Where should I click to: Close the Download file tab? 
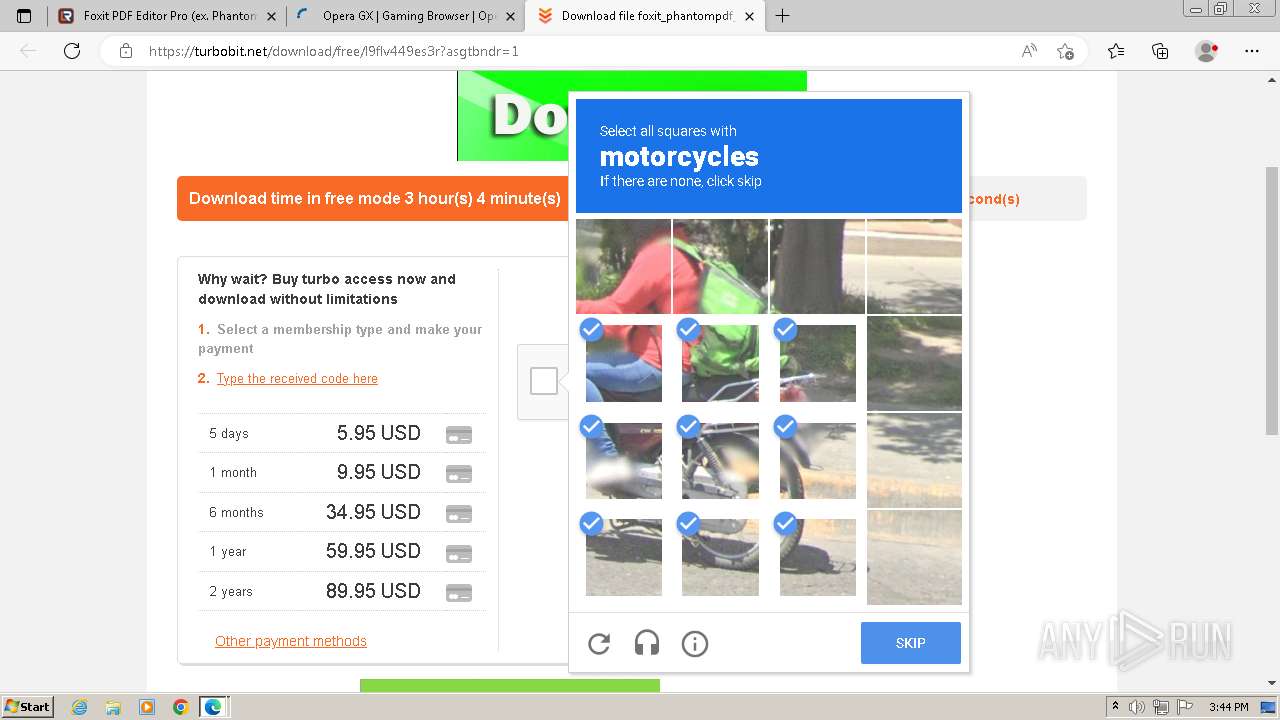pos(751,16)
